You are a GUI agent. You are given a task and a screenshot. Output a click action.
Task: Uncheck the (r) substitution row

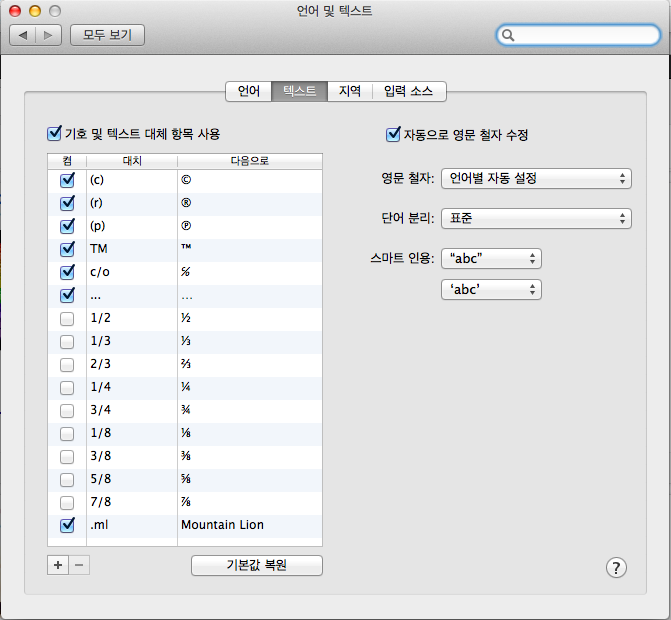click(67, 203)
